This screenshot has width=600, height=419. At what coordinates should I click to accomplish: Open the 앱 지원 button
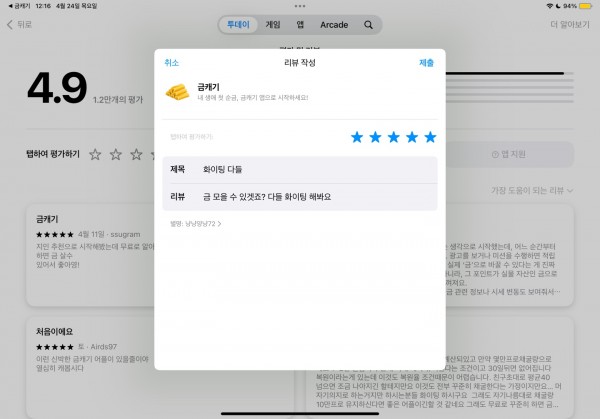coord(509,154)
